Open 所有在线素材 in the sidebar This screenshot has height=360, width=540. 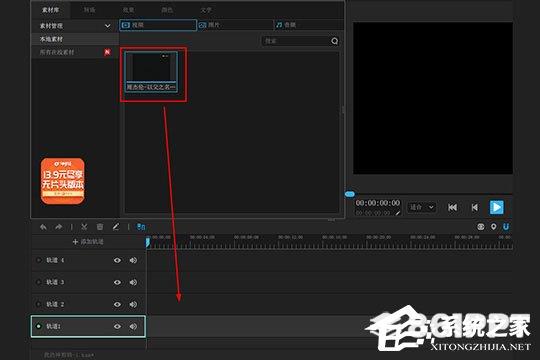pyautogui.click(x=75, y=52)
